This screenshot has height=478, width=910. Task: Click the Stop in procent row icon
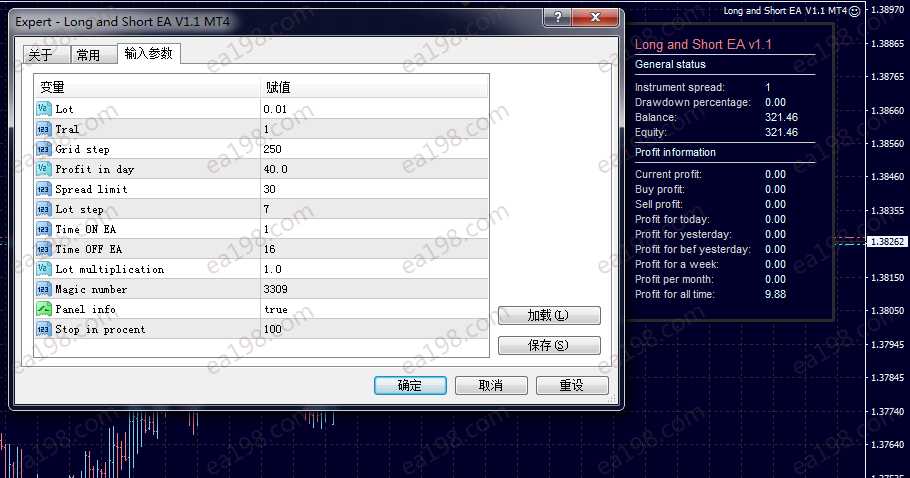coord(44,329)
